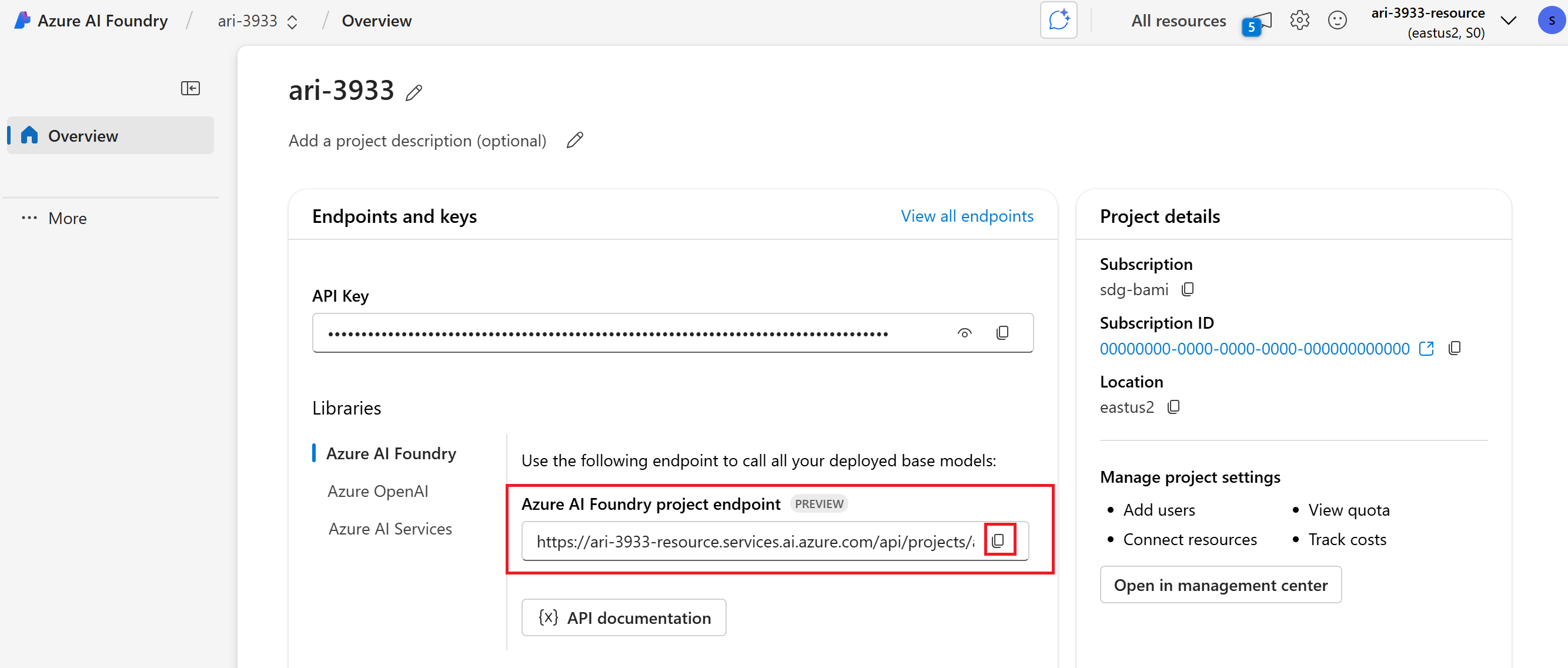Reveal the hidden API key
This screenshot has height=668, width=1568.
[964, 332]
